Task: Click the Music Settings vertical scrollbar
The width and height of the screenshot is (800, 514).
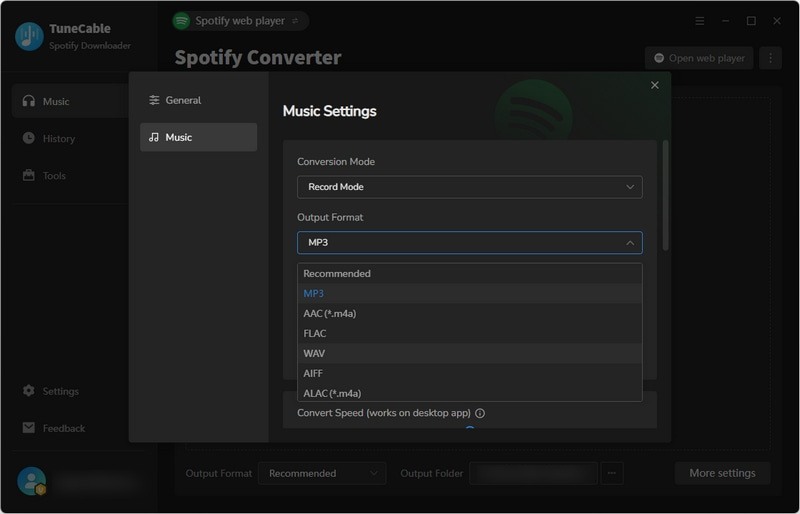Action: (x=665, y=195)
